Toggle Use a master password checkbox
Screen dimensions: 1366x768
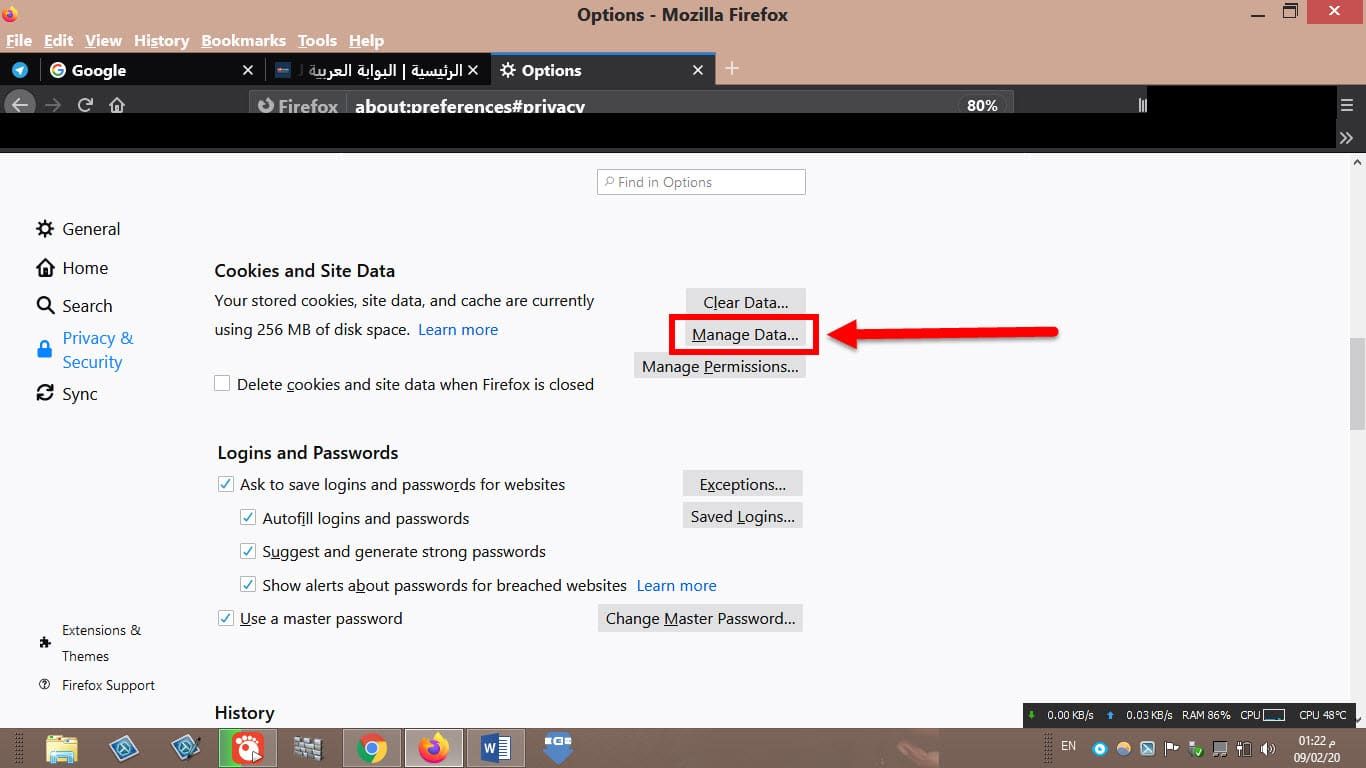coord(225,618)
